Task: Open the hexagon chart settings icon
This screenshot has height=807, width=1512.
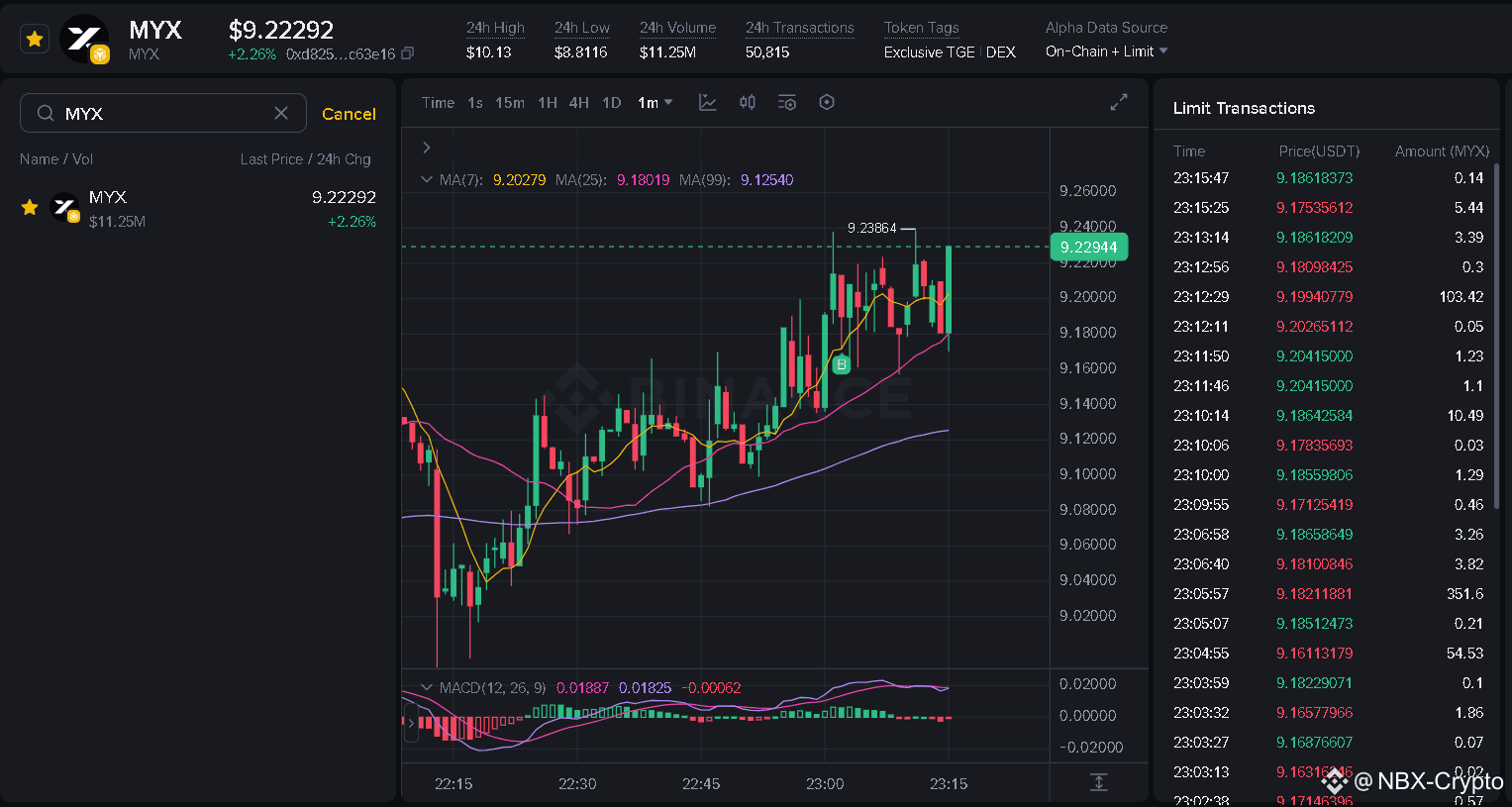Action: tap(827, 102)
